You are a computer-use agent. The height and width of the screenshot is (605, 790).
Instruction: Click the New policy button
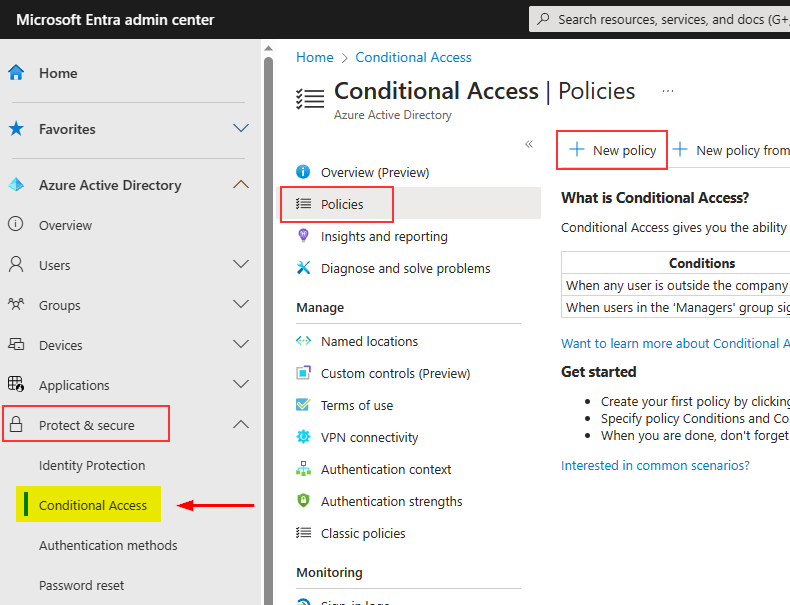(612, 150)
